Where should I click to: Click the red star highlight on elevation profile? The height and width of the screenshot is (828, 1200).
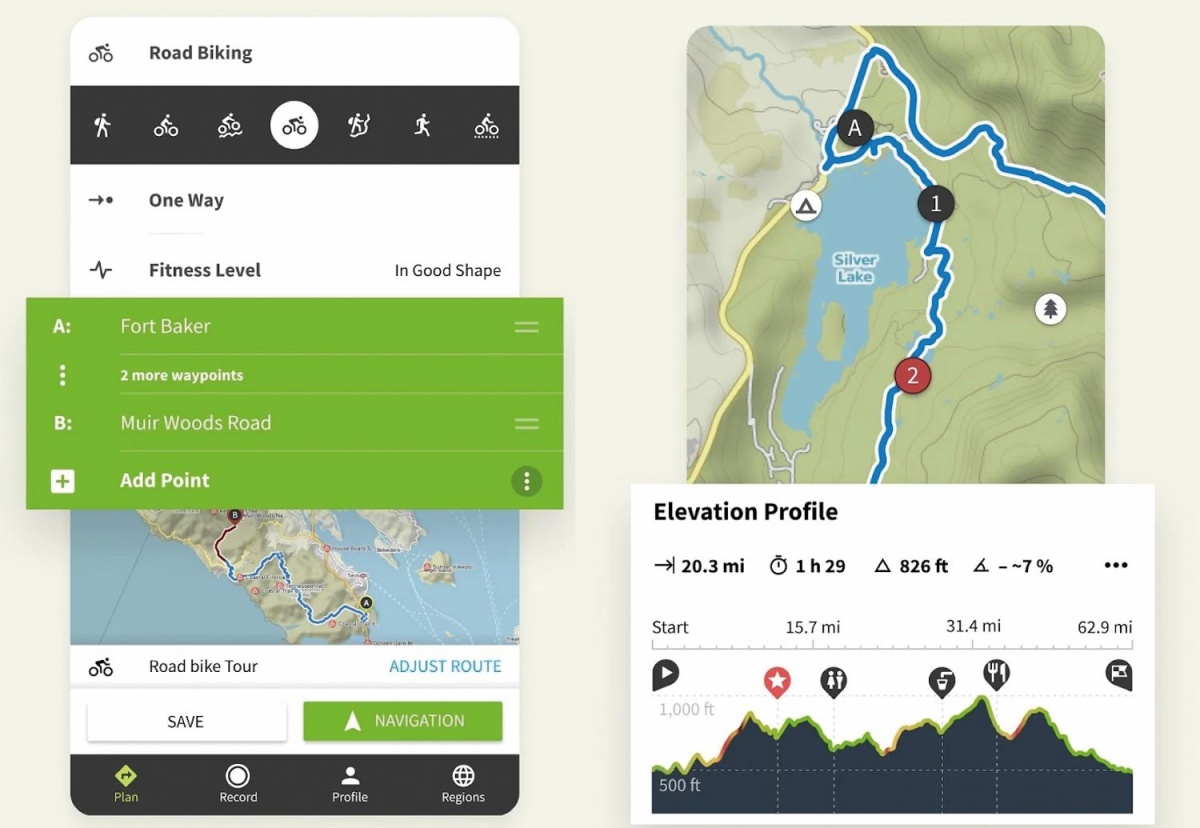coord(777,682)
